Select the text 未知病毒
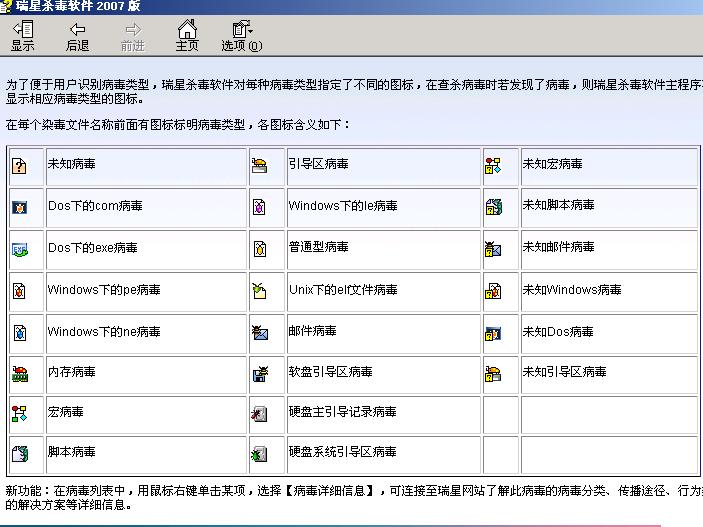This screenshot has width=703, height=527. pos(72,164)
